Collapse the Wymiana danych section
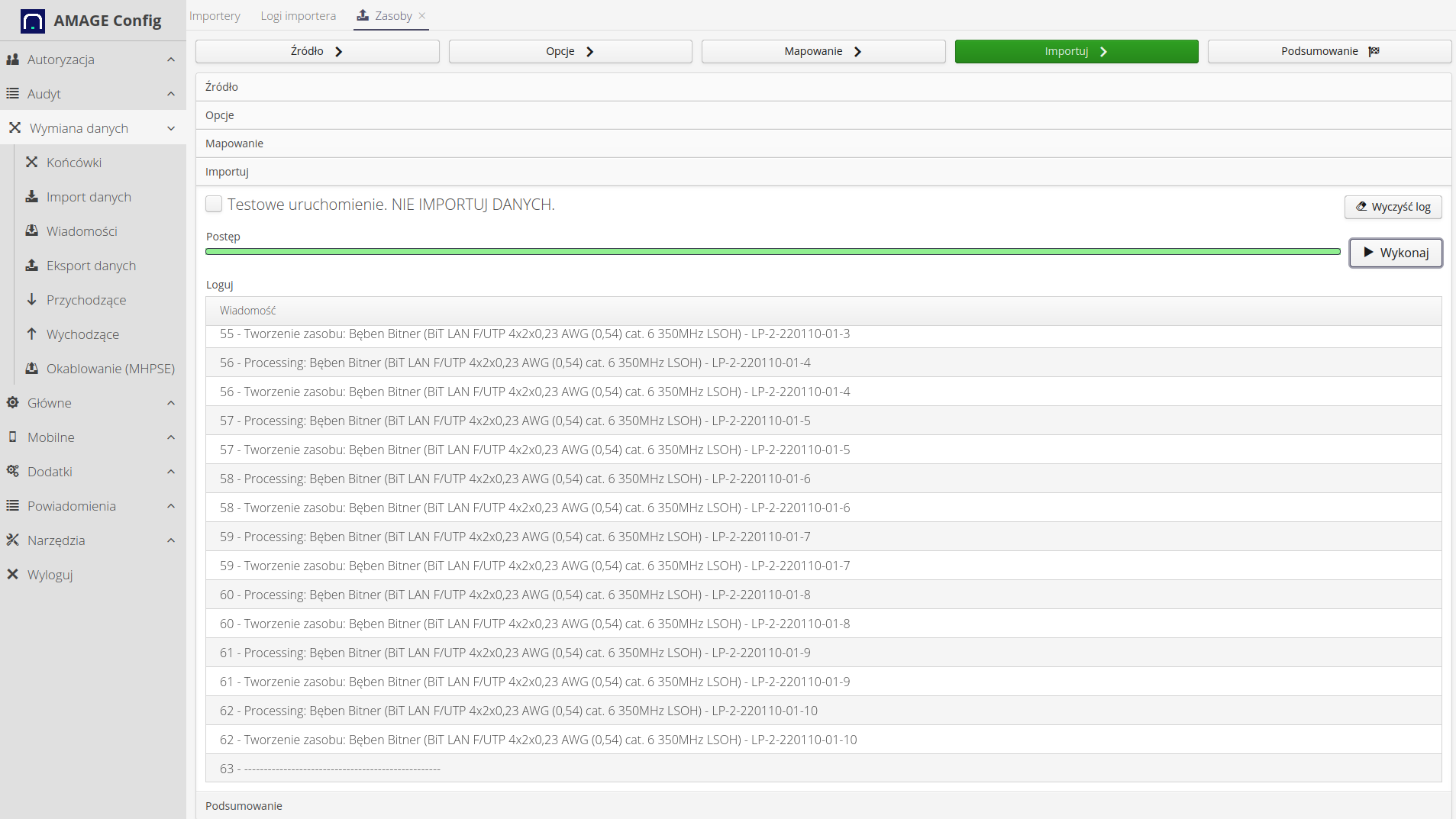 click(x=170, y=128)
